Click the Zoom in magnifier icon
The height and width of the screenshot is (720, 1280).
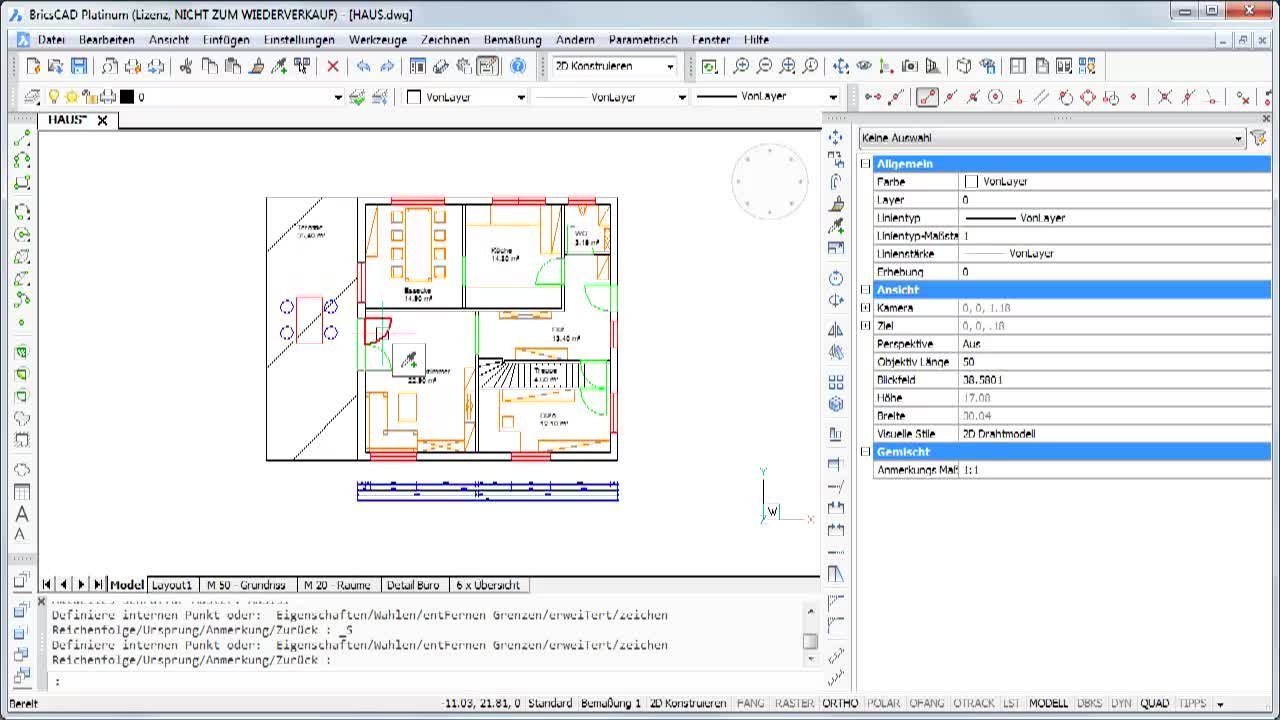point(741,66)
